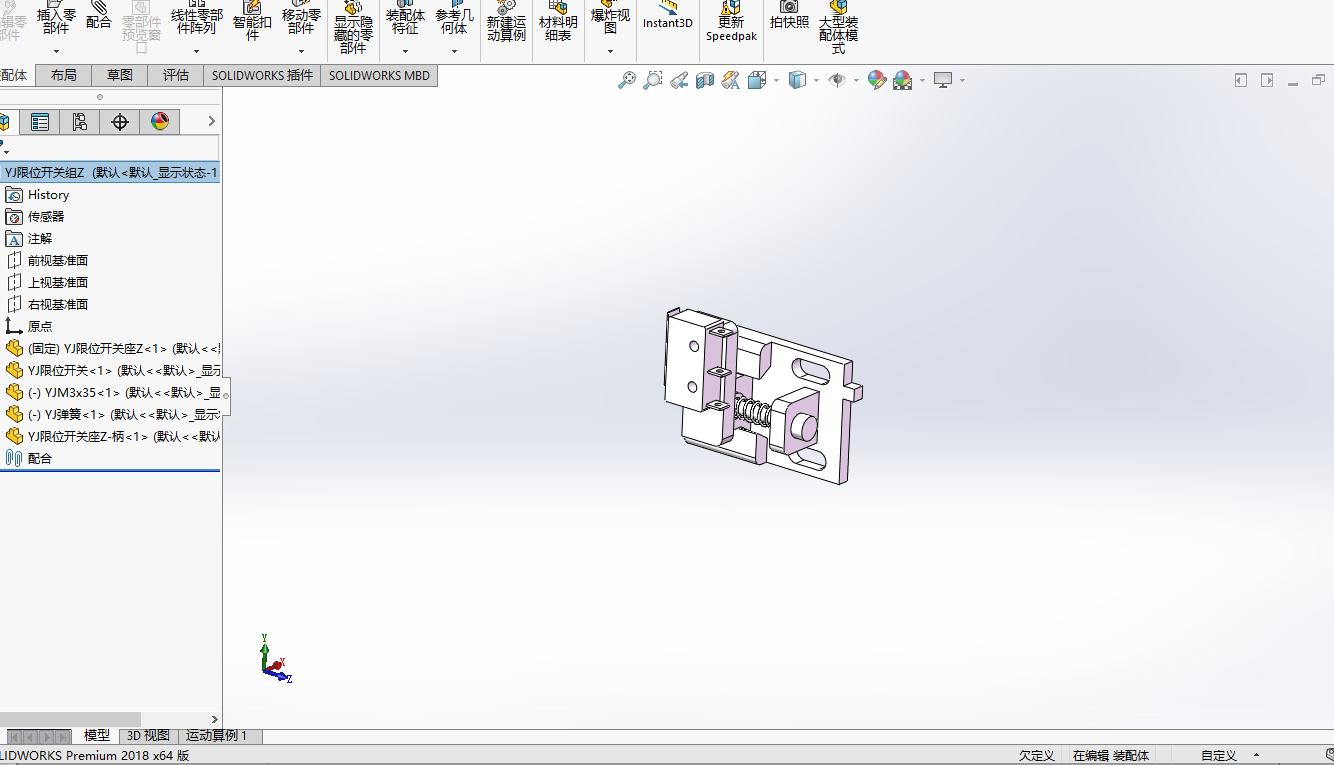Click Update Speedpak (更新 Speedpak)
This screenshot has width=1334, height=765.
pyautogui.click(x=732, y=22)
